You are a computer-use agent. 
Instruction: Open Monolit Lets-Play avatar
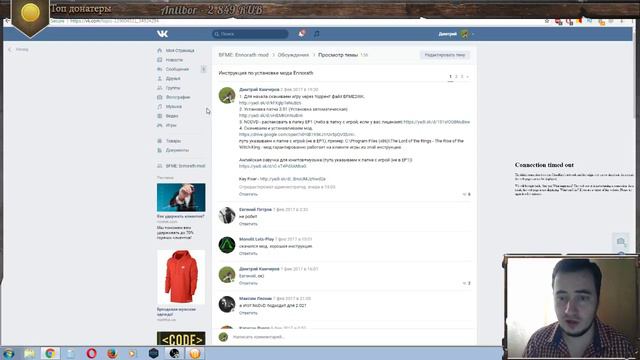pos(227,245)
